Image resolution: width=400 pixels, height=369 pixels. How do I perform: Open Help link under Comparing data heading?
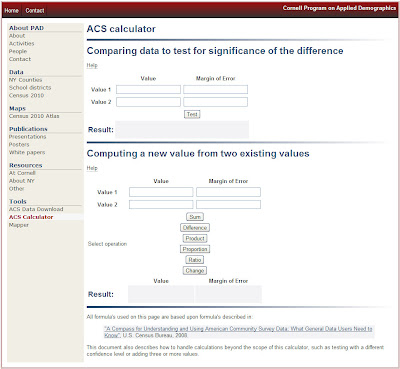coord(92,65)
